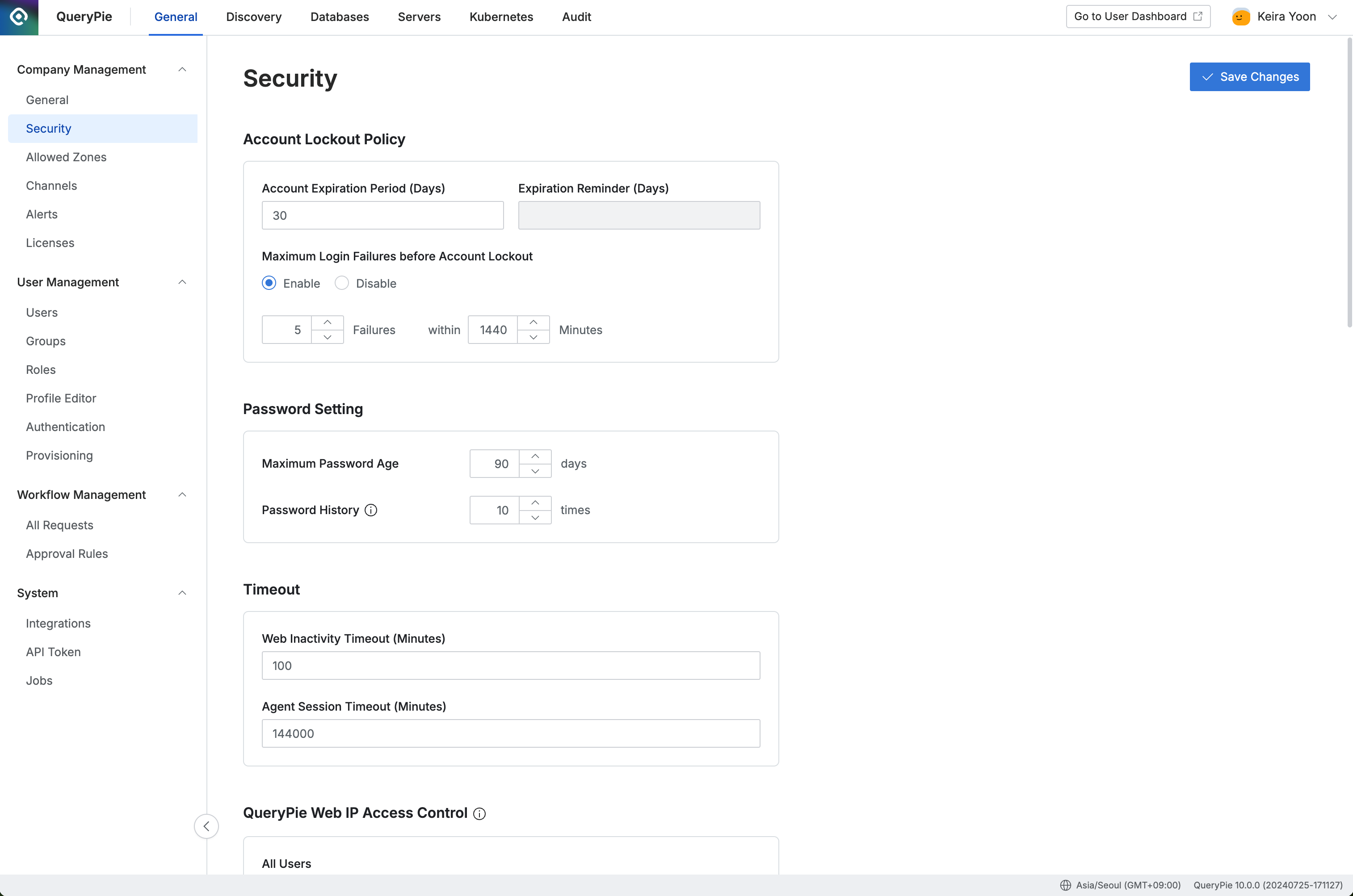The width and height of the screenshot is (1353, 896).
Task: Open Allowed Zones settings page
Action: [x=66, y=157]
